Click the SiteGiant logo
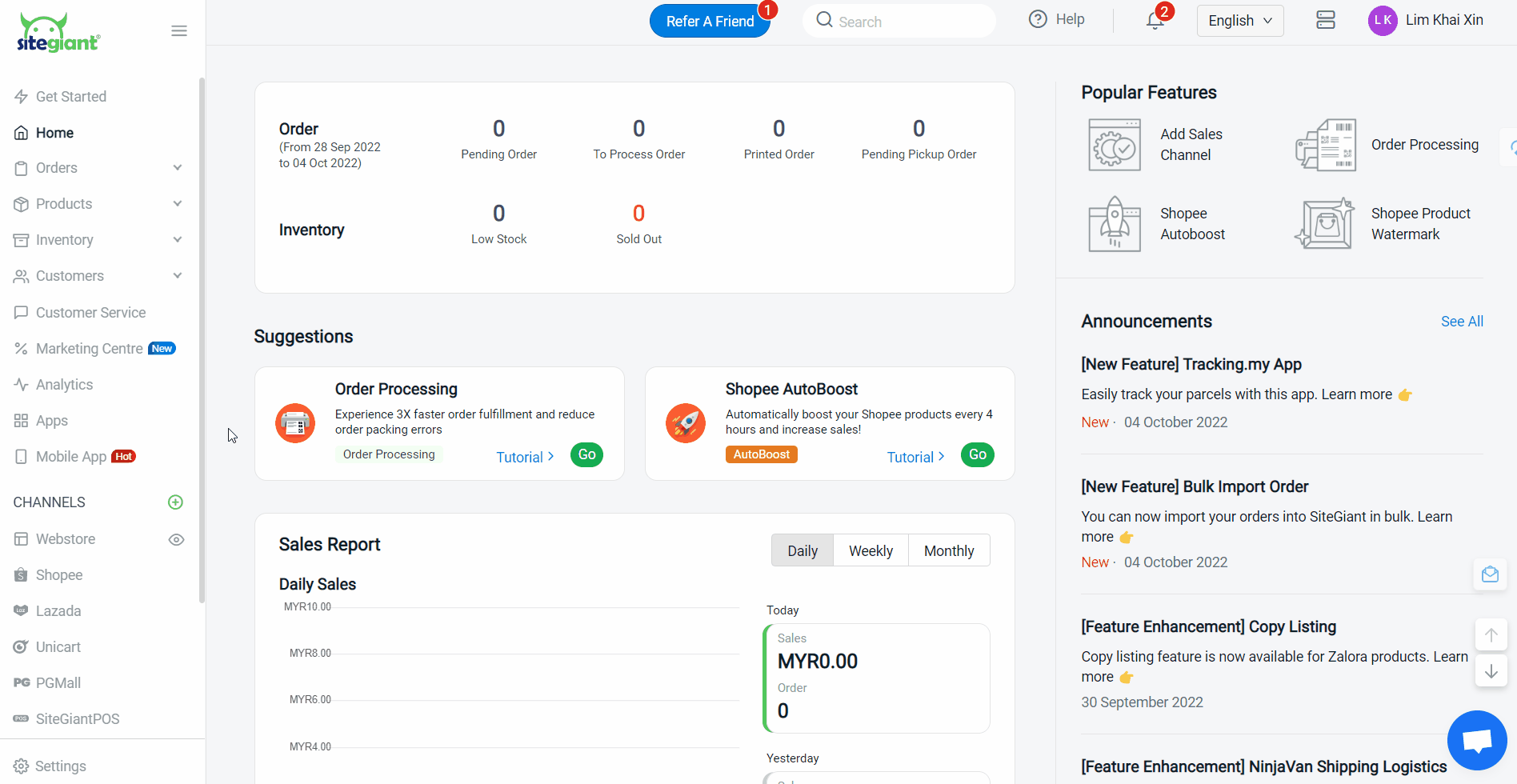 (58, 33)
